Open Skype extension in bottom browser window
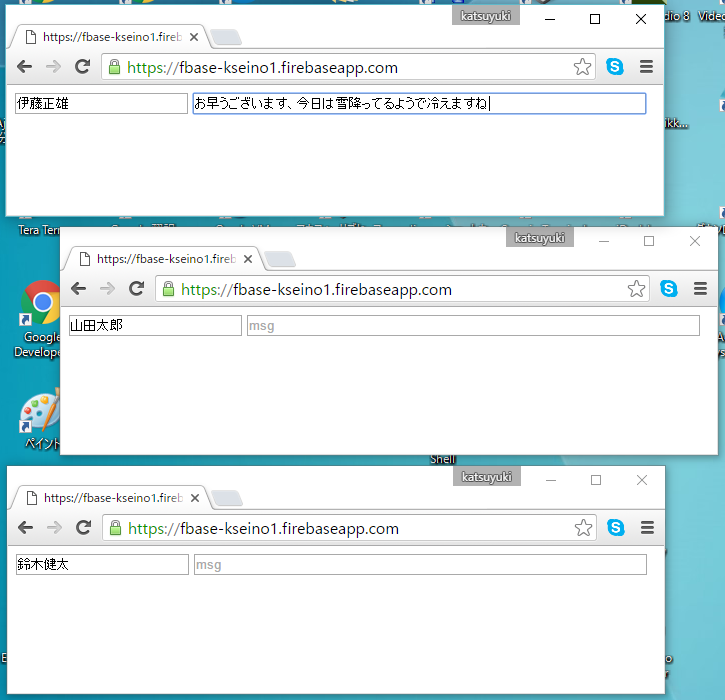Screen dimensions: 725x700 [615, 527]
